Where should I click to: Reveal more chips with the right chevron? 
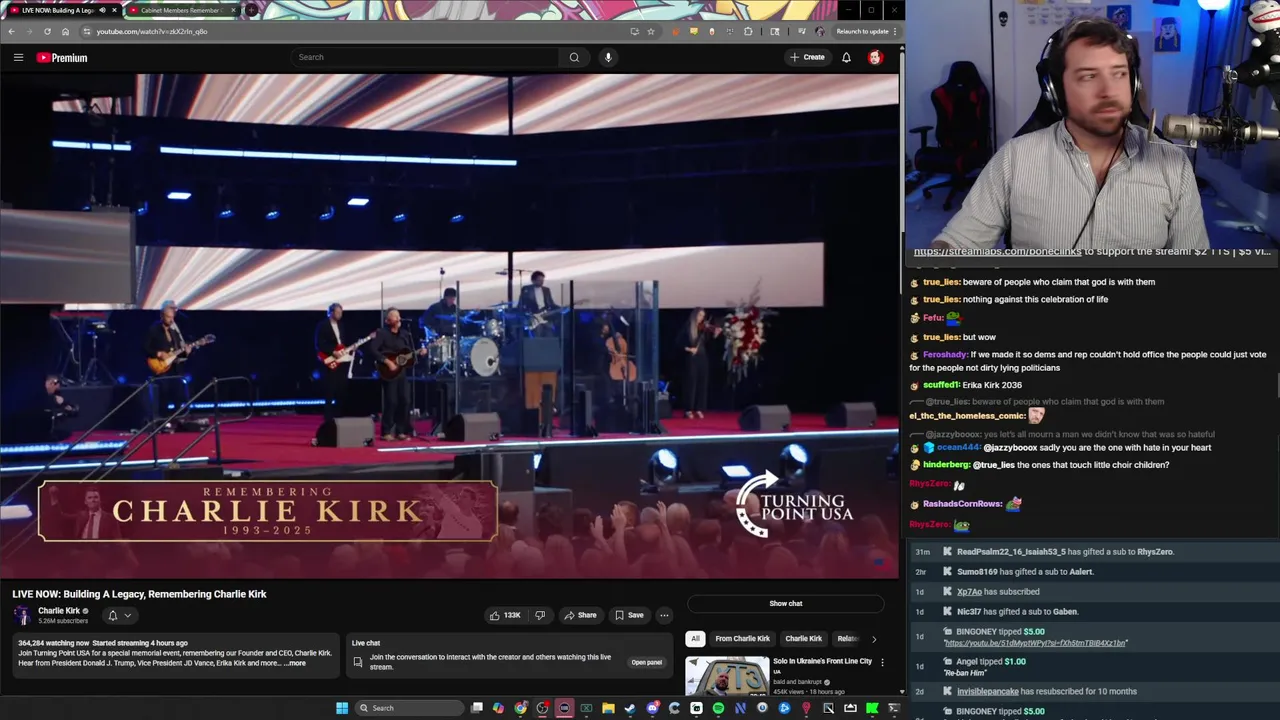(x=874, y=638)
